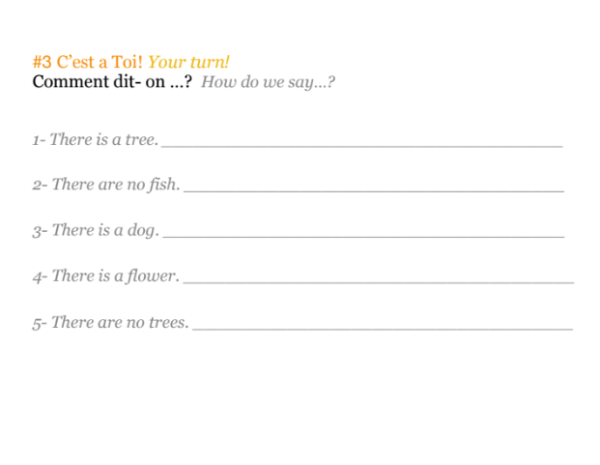The height and width of the screenshot is (465, 600).
Task: Click the answer blank for 'There is a dog.'
Action: (364, 237)
